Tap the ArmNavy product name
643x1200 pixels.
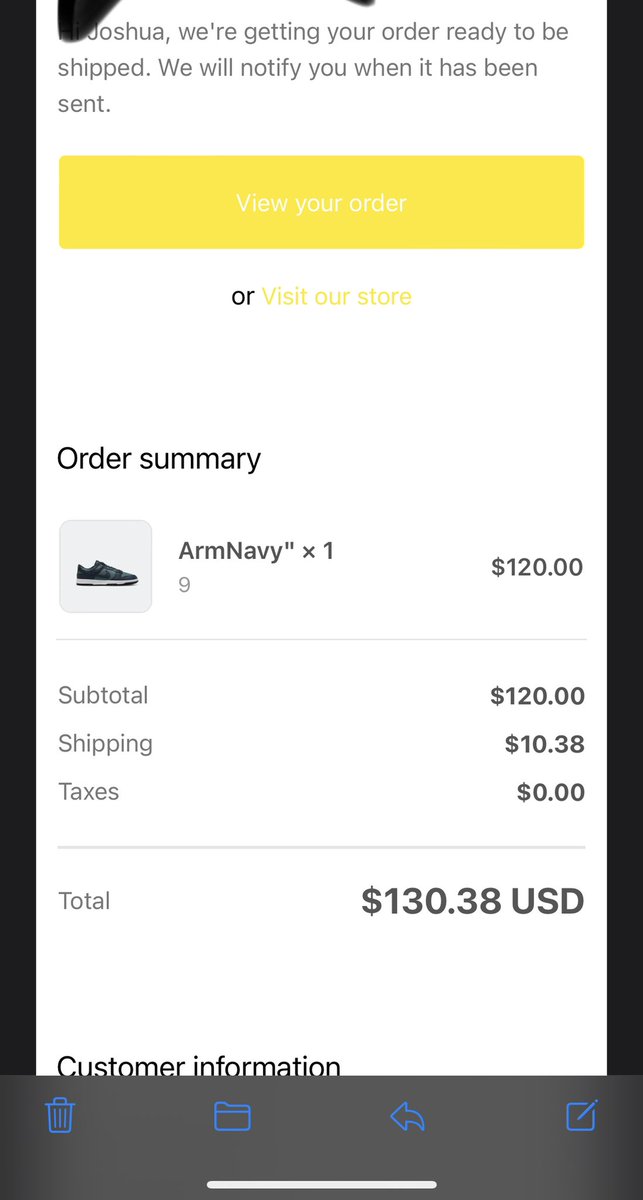pos(256,550)
